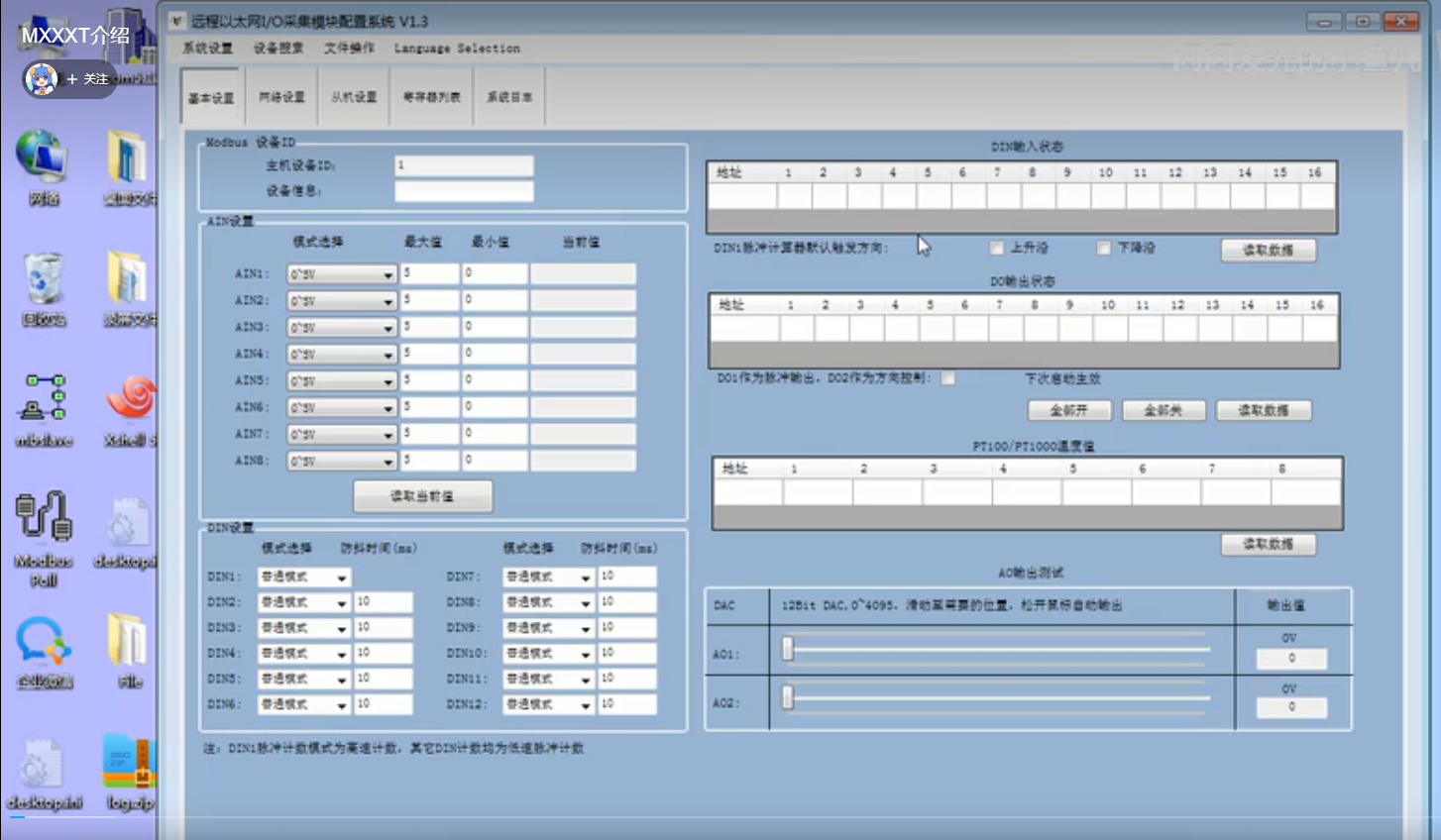Open the Language Selection menu
The width and height of the screenshot is (1441, 840).
click(x=456, y=48)
